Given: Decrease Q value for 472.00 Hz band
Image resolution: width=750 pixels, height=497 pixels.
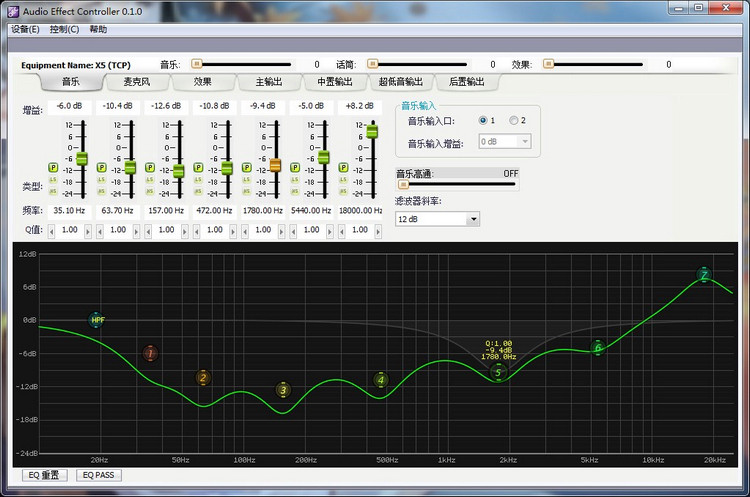Looking at the screenshot, I should pyautogui.click(x=197, y=232).
